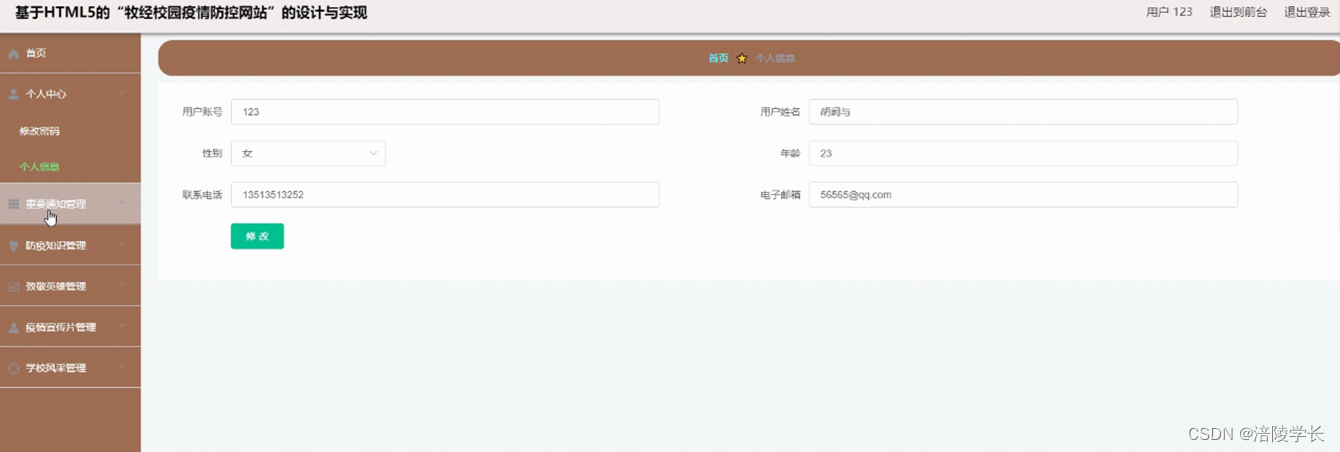1340x452 pixels.
Task: Click the 年龄 input field
Action: (x=1023, y=153)
